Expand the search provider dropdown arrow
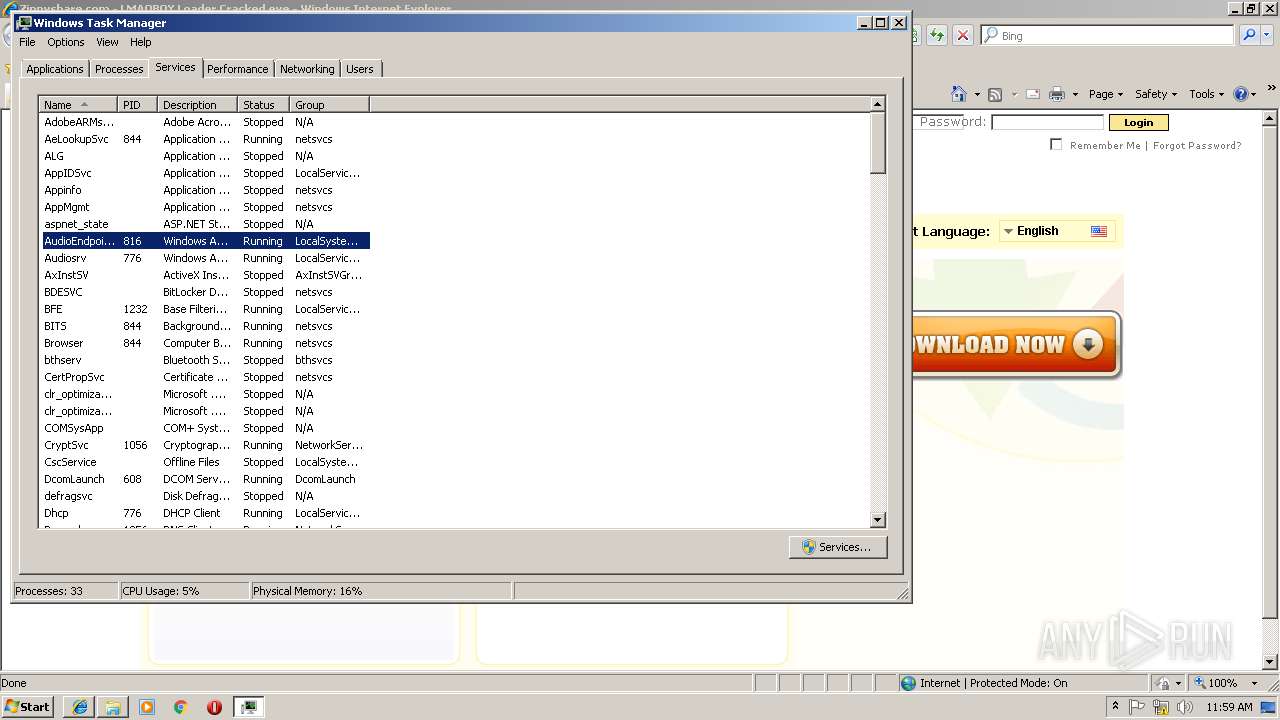Image resolution: width=1280 pixels, height=720 pixels. pyautogui.click(x=1267, y=36)
